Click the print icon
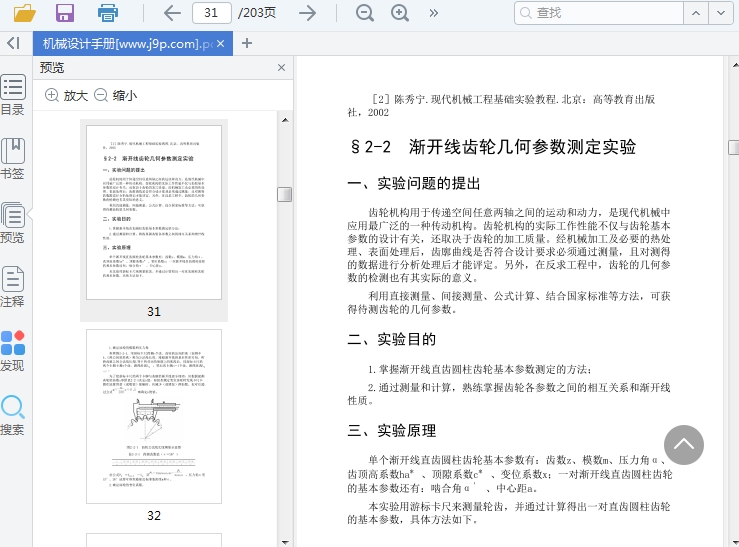Image resolution: width=739 pixels, height=547 pixels. coord(108,13)
